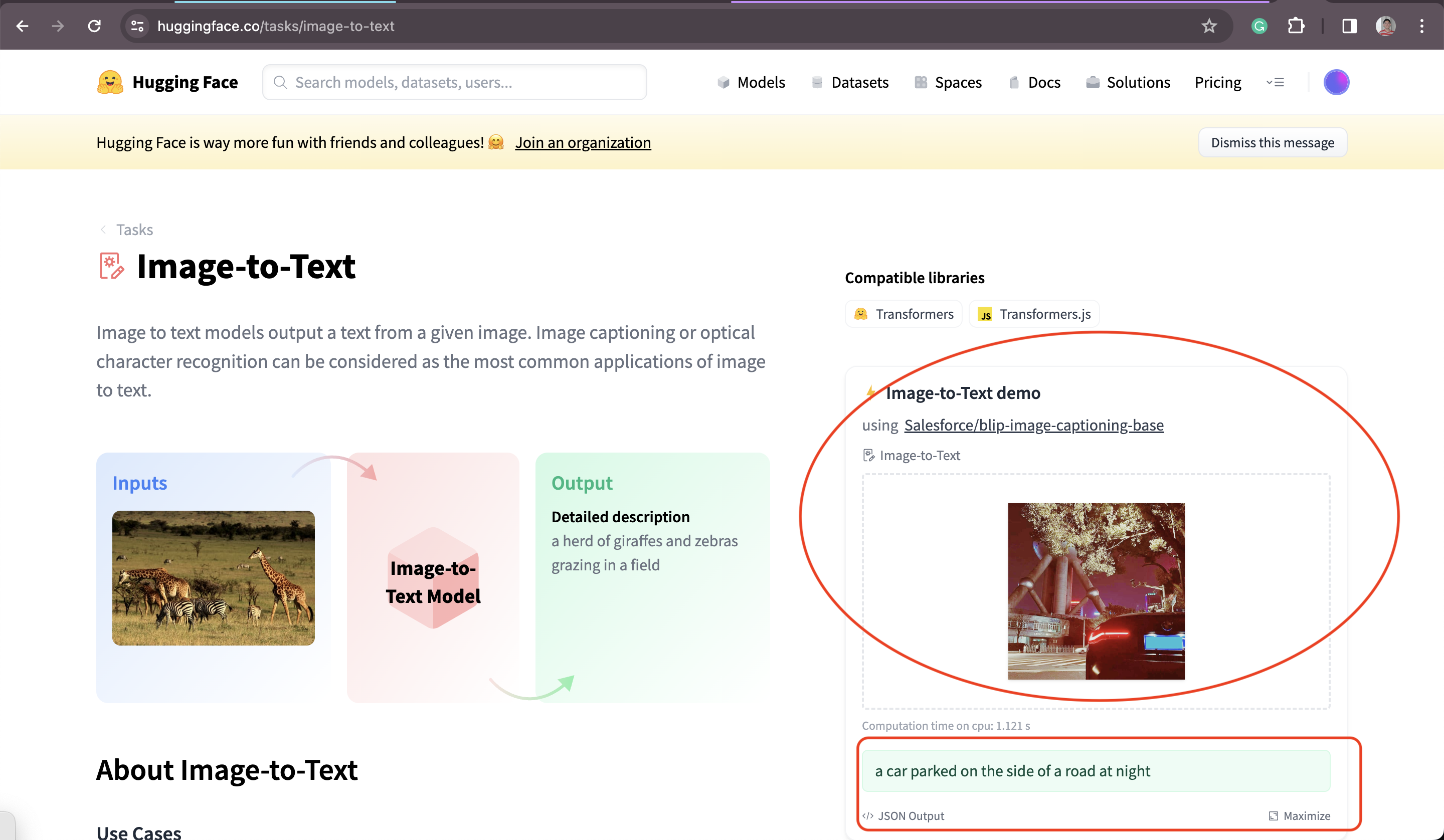The width and height of the screenshot is (1444, 840).
Task: Click the browser forward arrow
Action: (x=57, y=26)
